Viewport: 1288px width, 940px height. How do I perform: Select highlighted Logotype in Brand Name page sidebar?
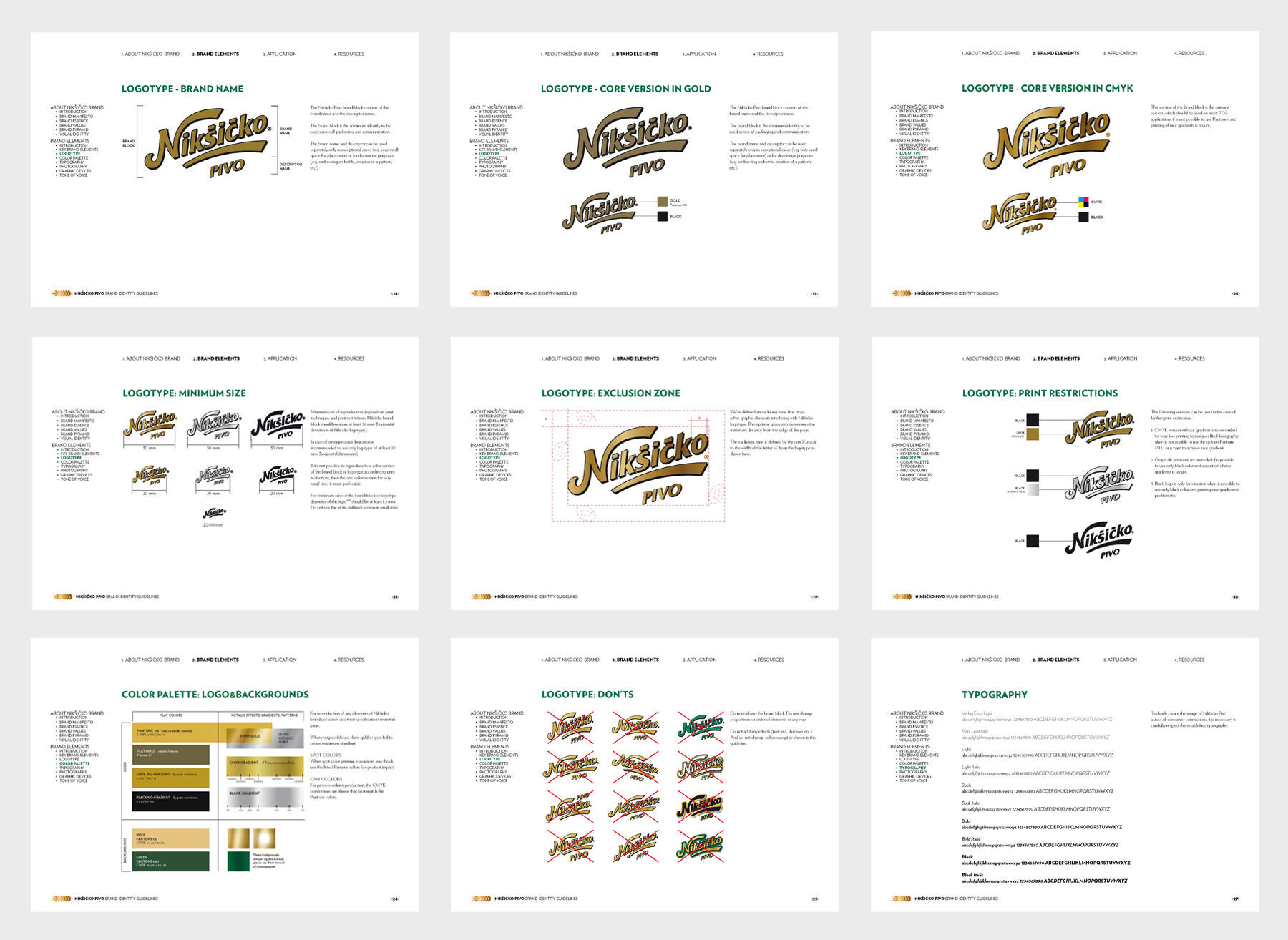click(70, 154)
